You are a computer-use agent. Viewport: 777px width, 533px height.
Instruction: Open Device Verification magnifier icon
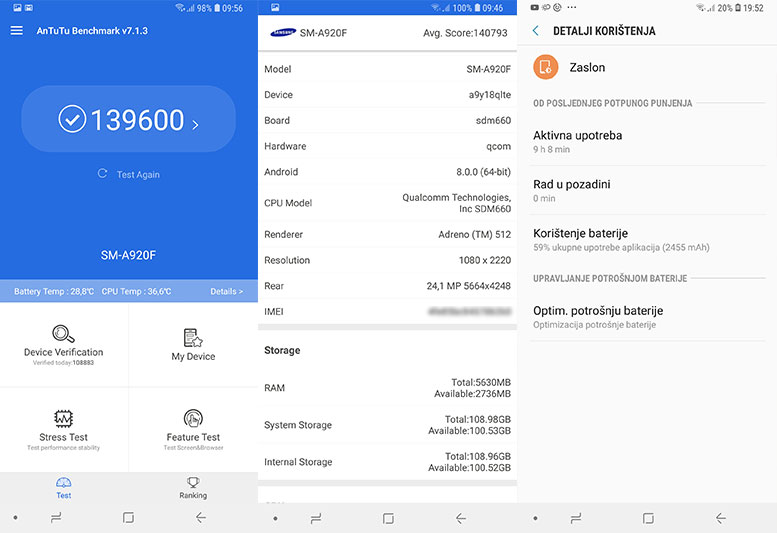[x=63, y=334]
